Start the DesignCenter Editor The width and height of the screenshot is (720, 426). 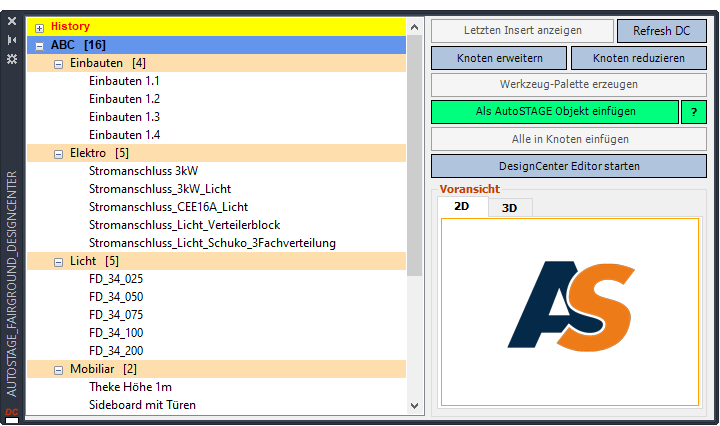pyautogui.click(x=569, y=166)
